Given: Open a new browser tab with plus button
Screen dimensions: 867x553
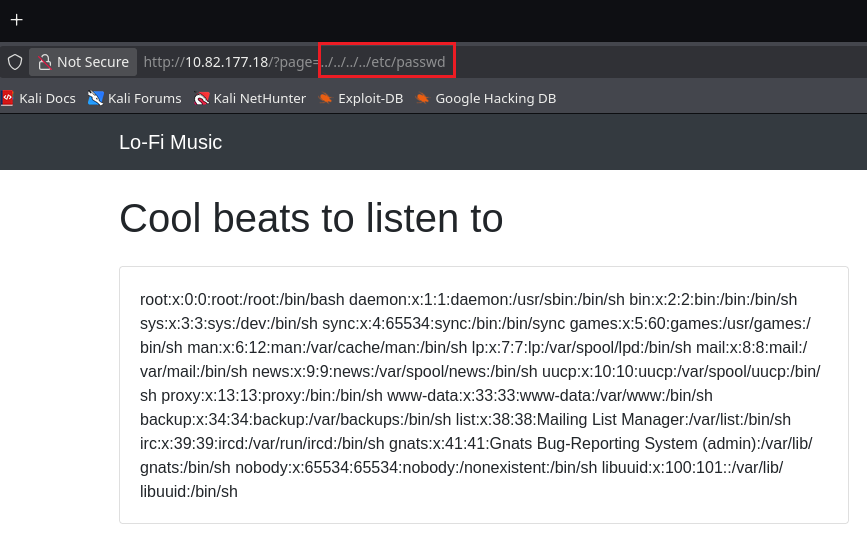Looking at the screenshot, I should coord(16,19).
